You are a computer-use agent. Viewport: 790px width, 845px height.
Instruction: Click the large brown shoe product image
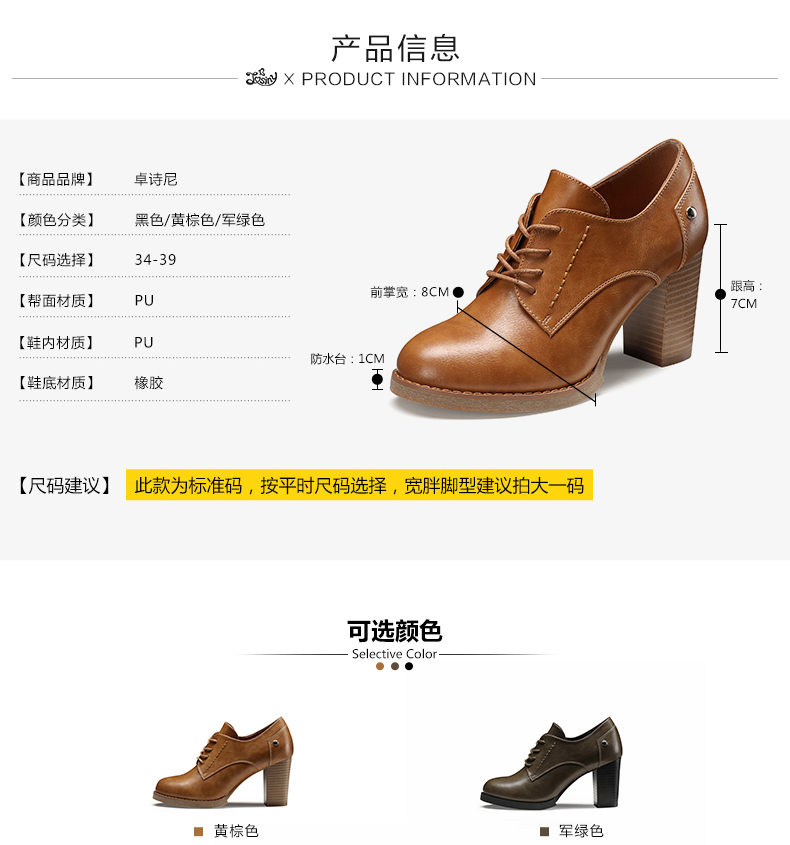click(x=550, y=278)
